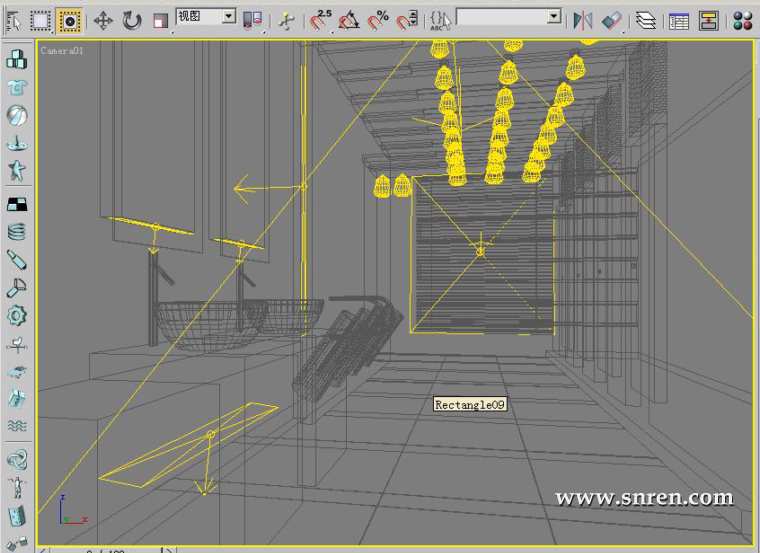Activate the Select and Rotate tool
The image size is (760, 553).
coord(131,21)
